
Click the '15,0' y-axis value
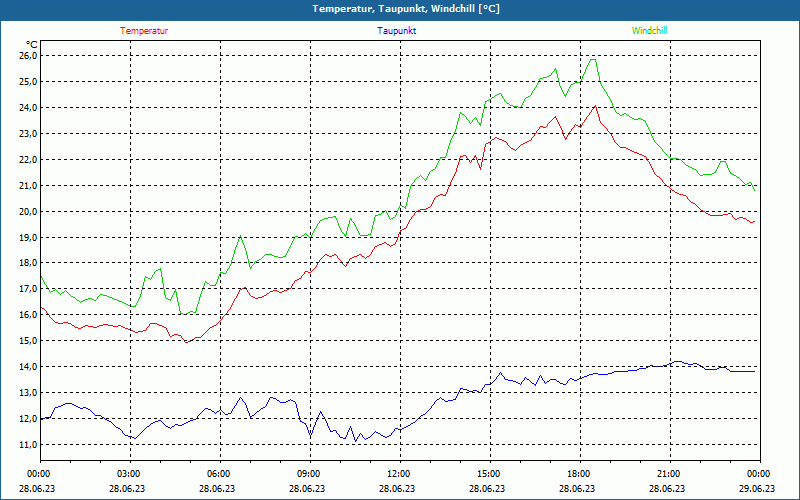point(28,340)
